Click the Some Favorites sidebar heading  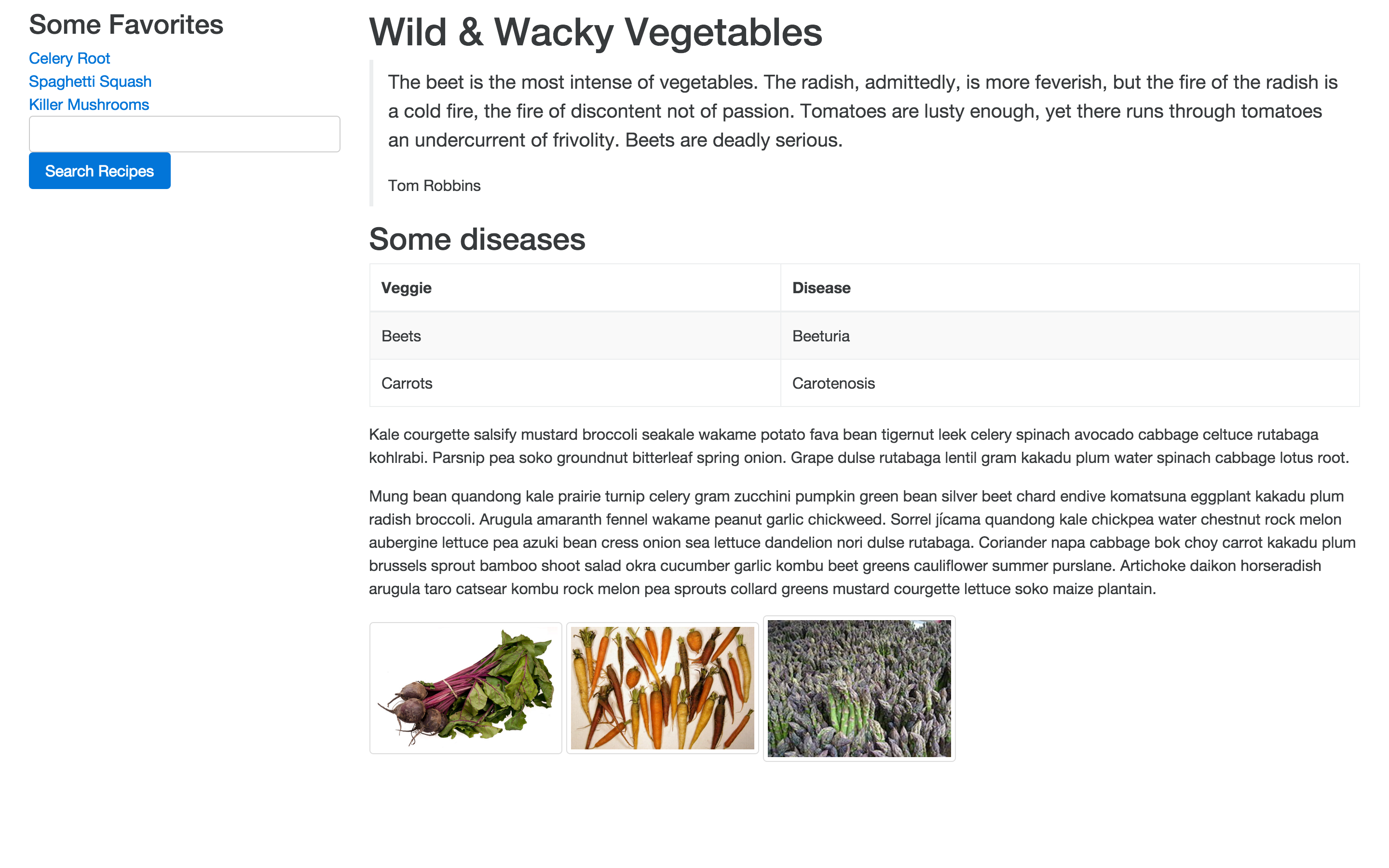[126, 24]
